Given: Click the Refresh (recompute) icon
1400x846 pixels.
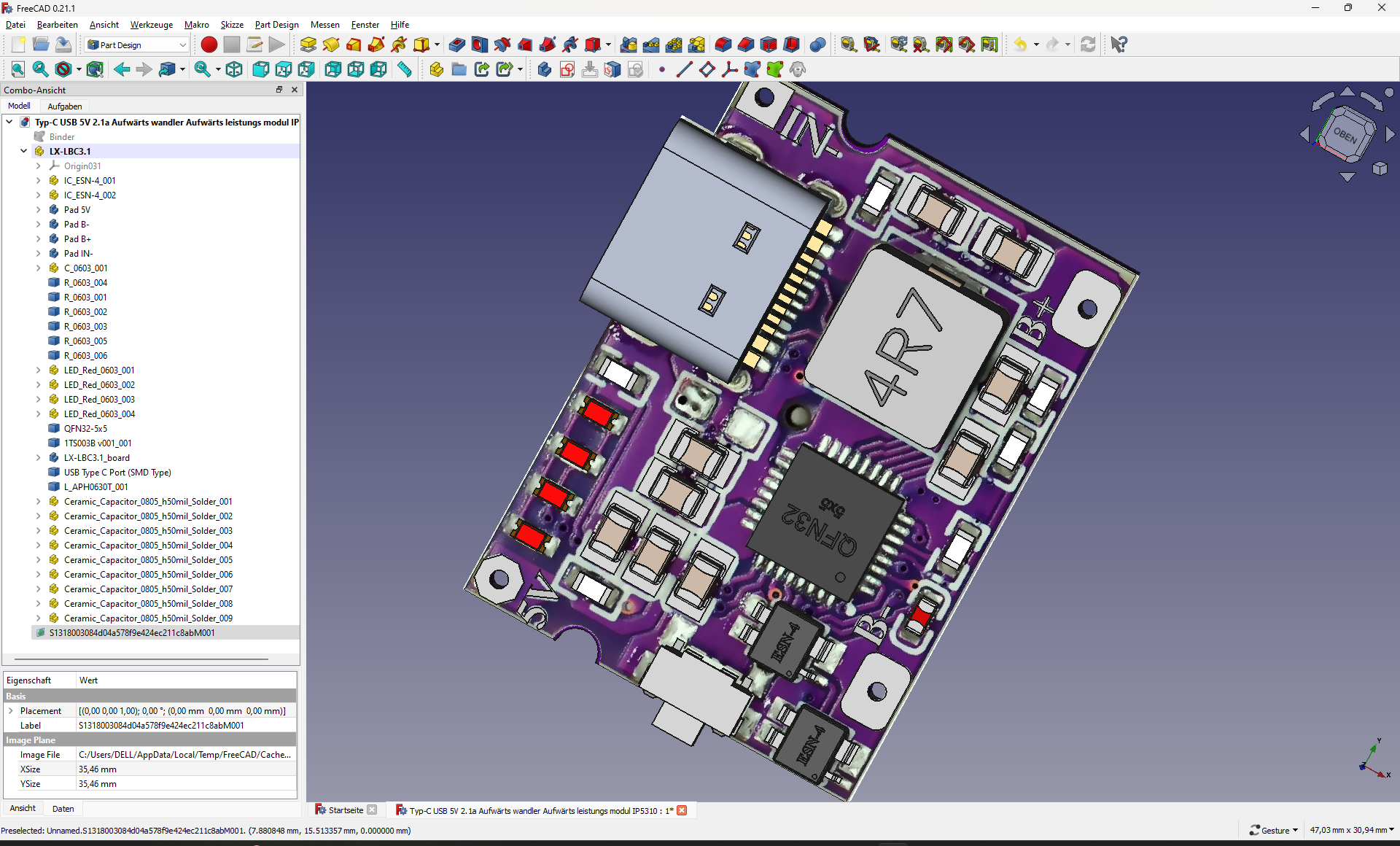Looking at the screenshot, I should tap(1088, 44).
